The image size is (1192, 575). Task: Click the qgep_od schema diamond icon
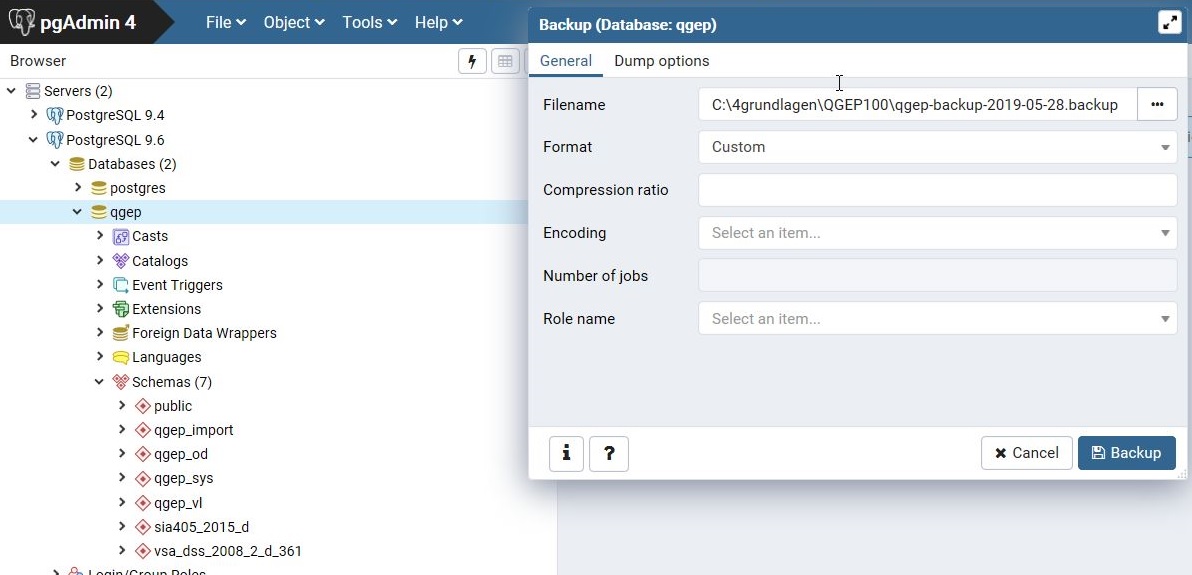click(x=142, y=454)
